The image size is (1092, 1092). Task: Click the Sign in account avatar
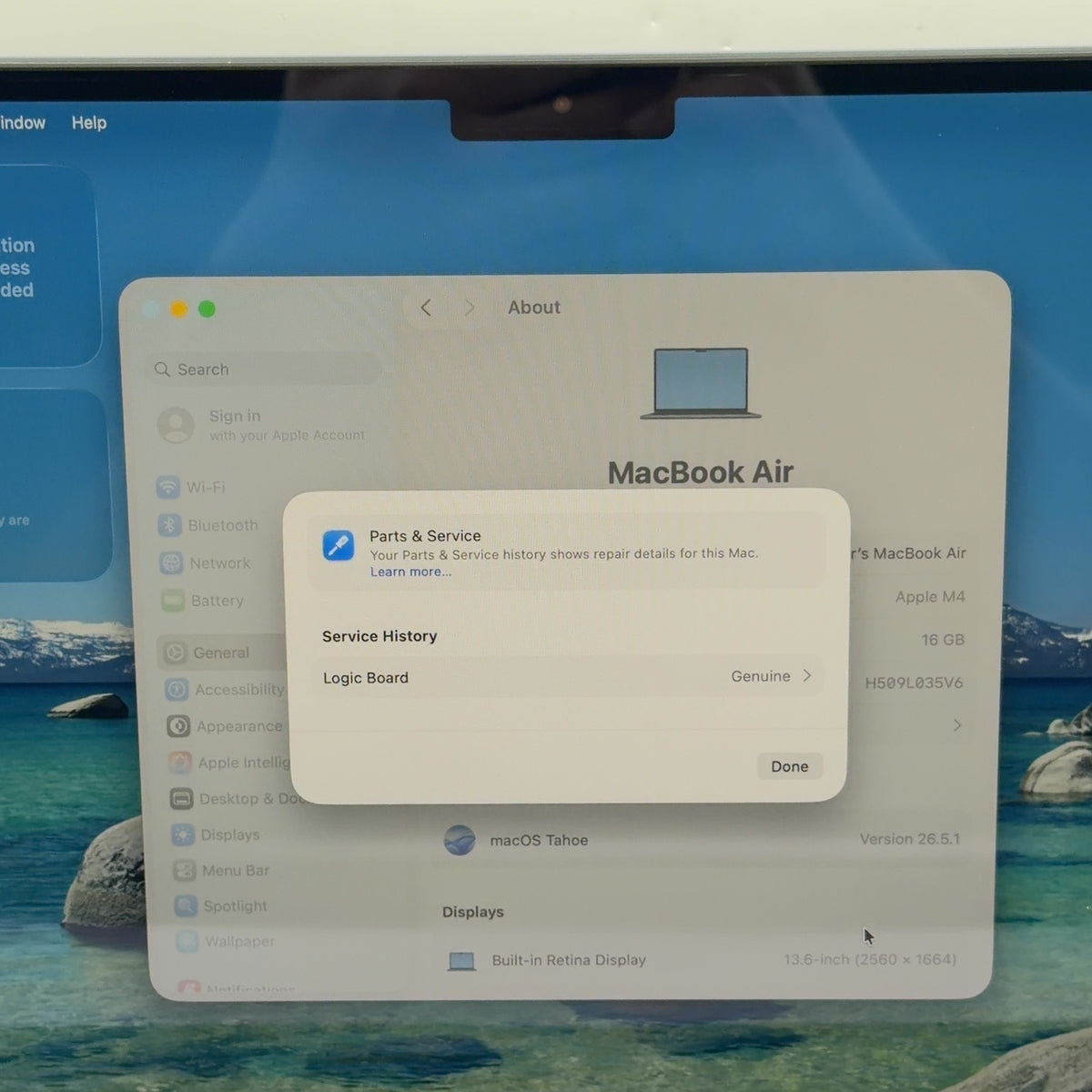click(x=176, y=425)
